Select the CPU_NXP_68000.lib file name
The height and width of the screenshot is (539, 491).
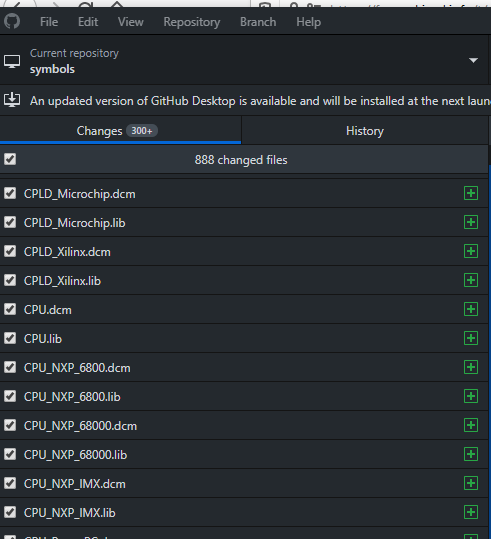(x=75, y=455)
